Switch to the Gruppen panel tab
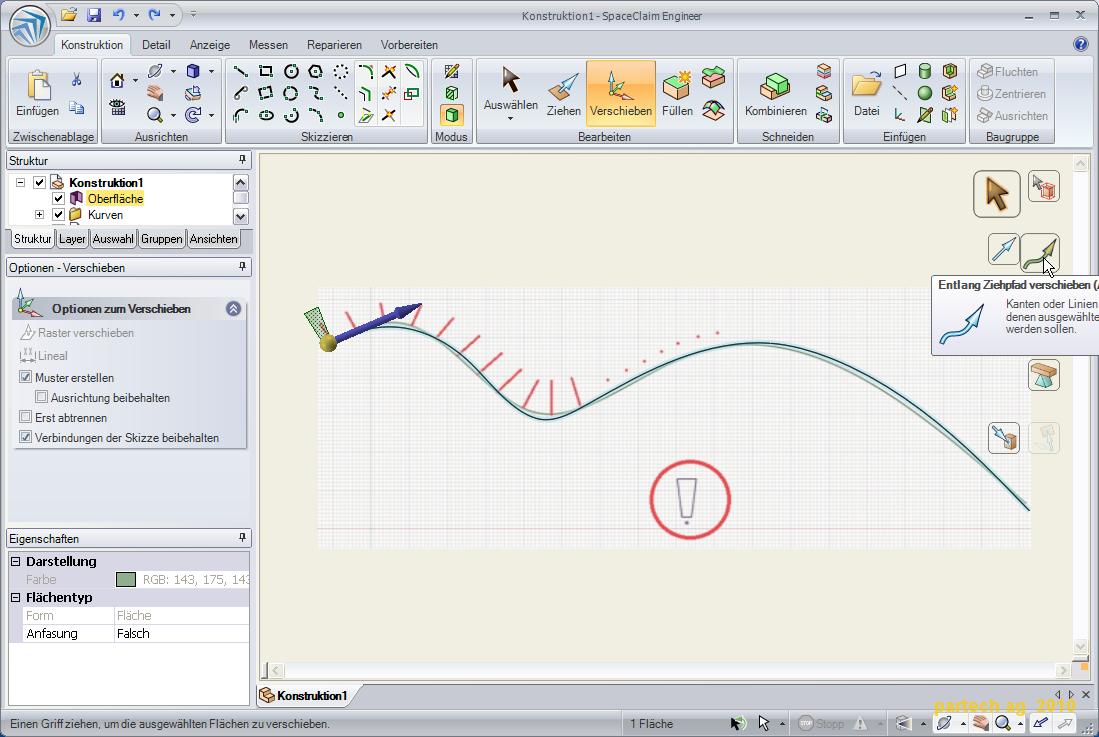 tap(161, 239)
